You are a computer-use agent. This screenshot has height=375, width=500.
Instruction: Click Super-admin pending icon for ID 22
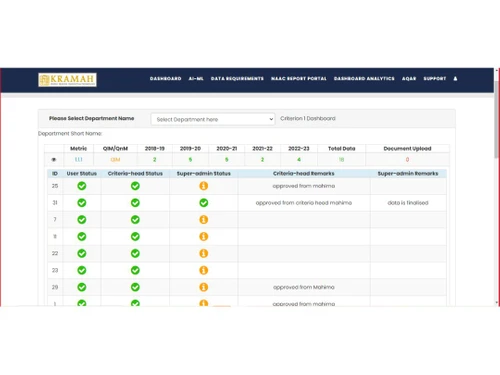click(204, 253)
